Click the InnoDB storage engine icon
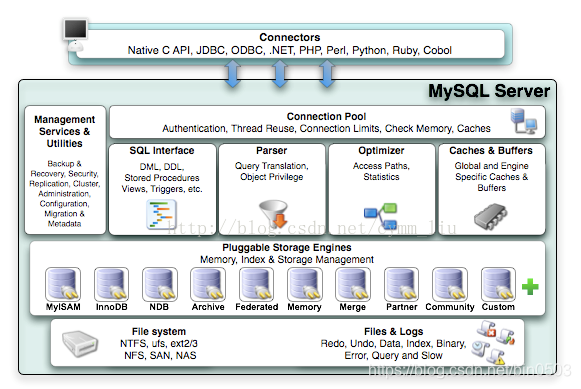 (x=112, y=284)
